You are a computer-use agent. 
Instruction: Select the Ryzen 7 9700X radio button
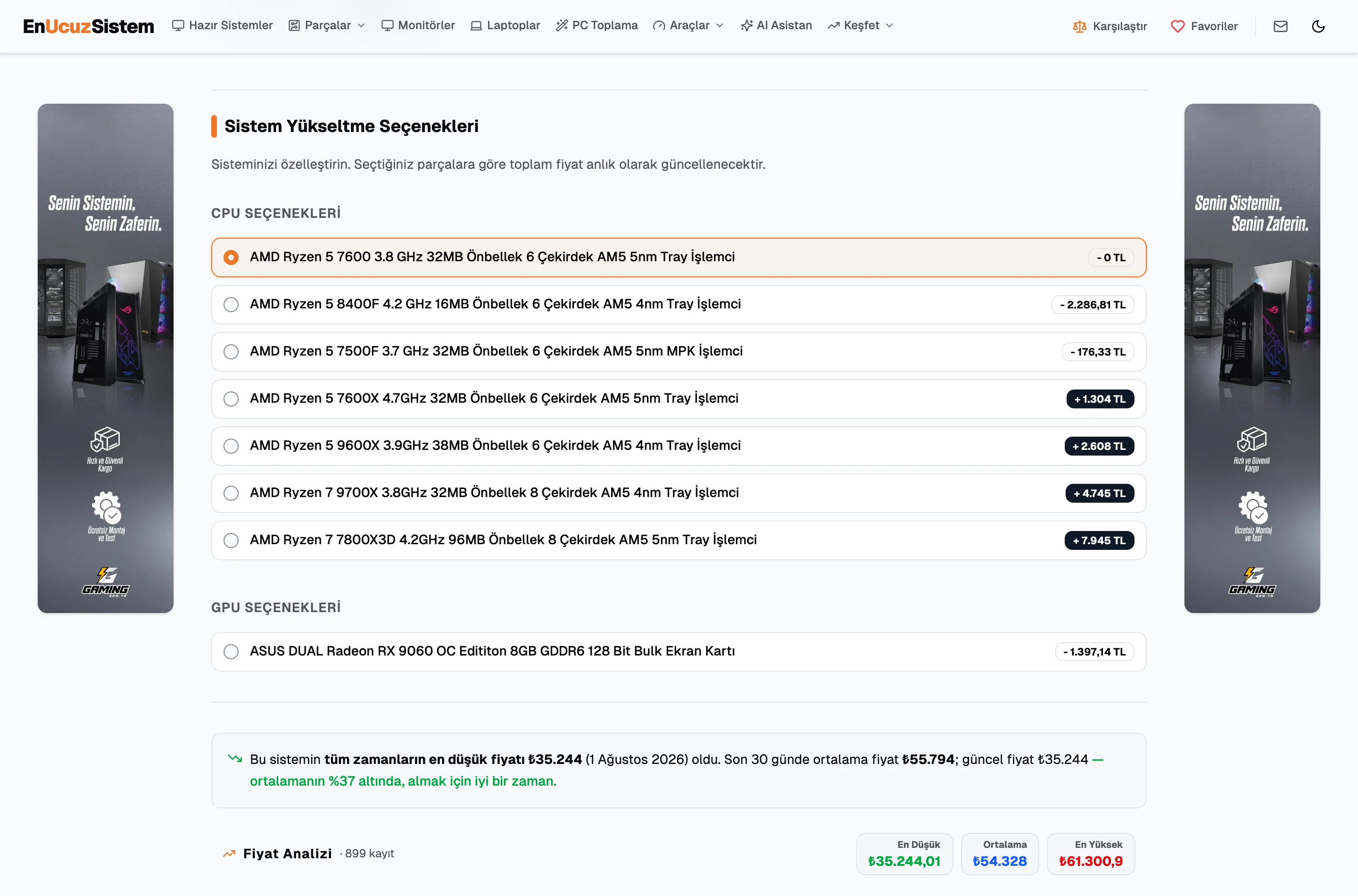pyautogui.click(x=231, y=493)
